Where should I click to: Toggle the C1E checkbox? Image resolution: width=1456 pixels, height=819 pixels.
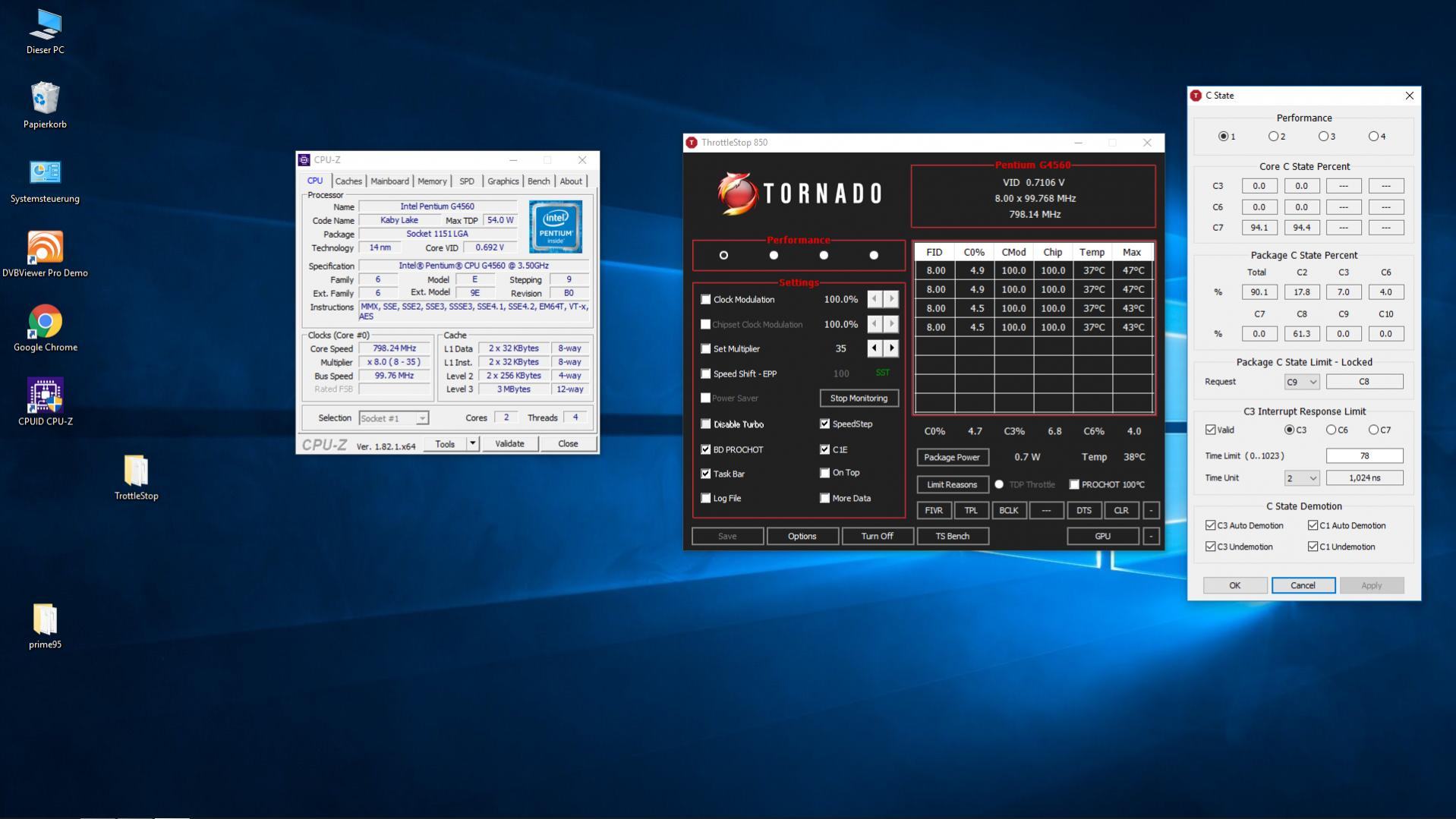coord(824,449)
